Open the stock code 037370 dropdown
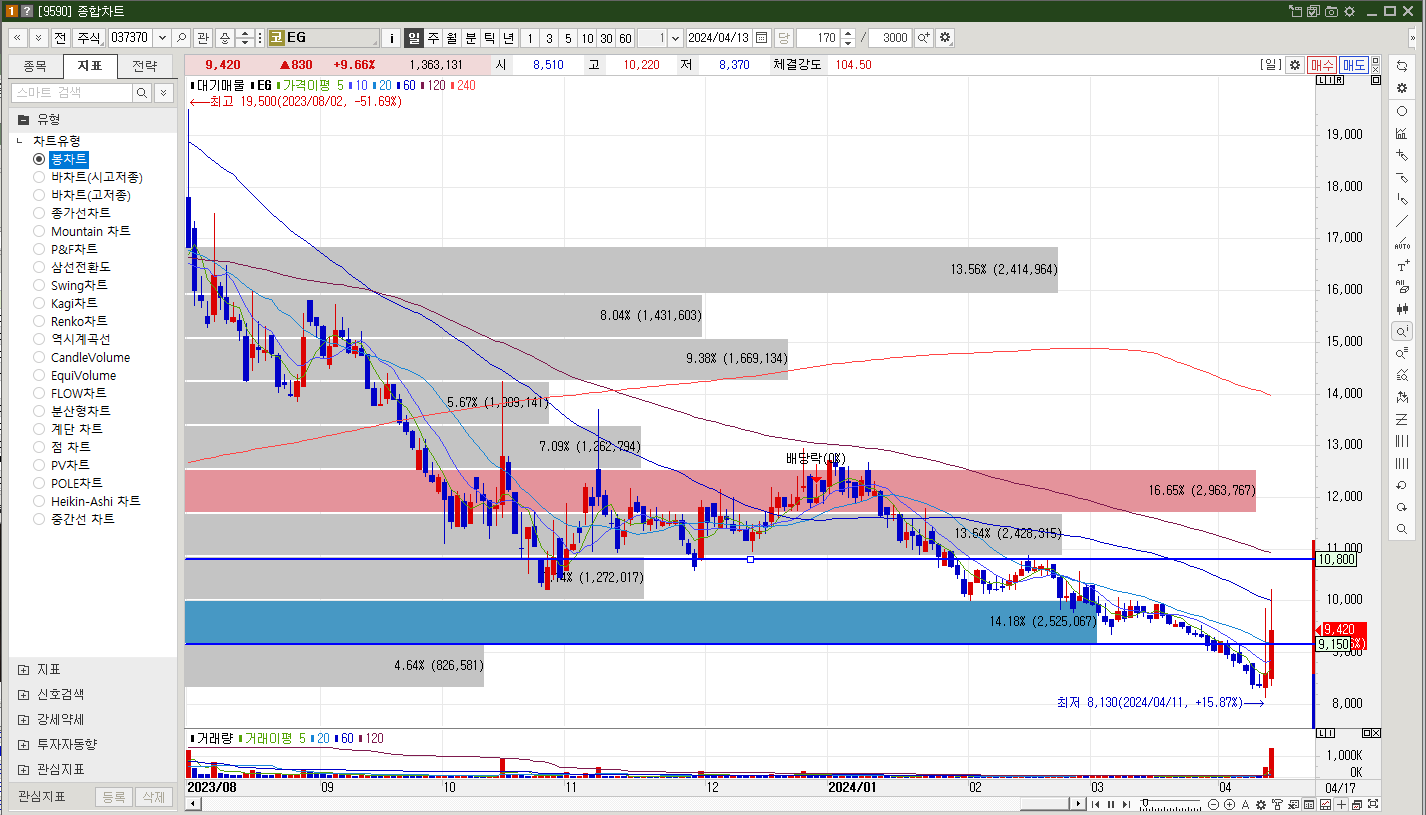This screenshot has width=1426, height=815. click(x=162, y=38)
